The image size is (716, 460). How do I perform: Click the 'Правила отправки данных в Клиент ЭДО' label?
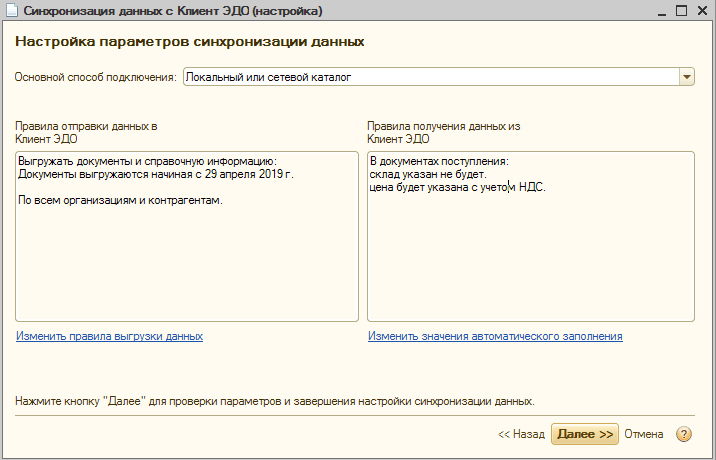coord(86,133)
